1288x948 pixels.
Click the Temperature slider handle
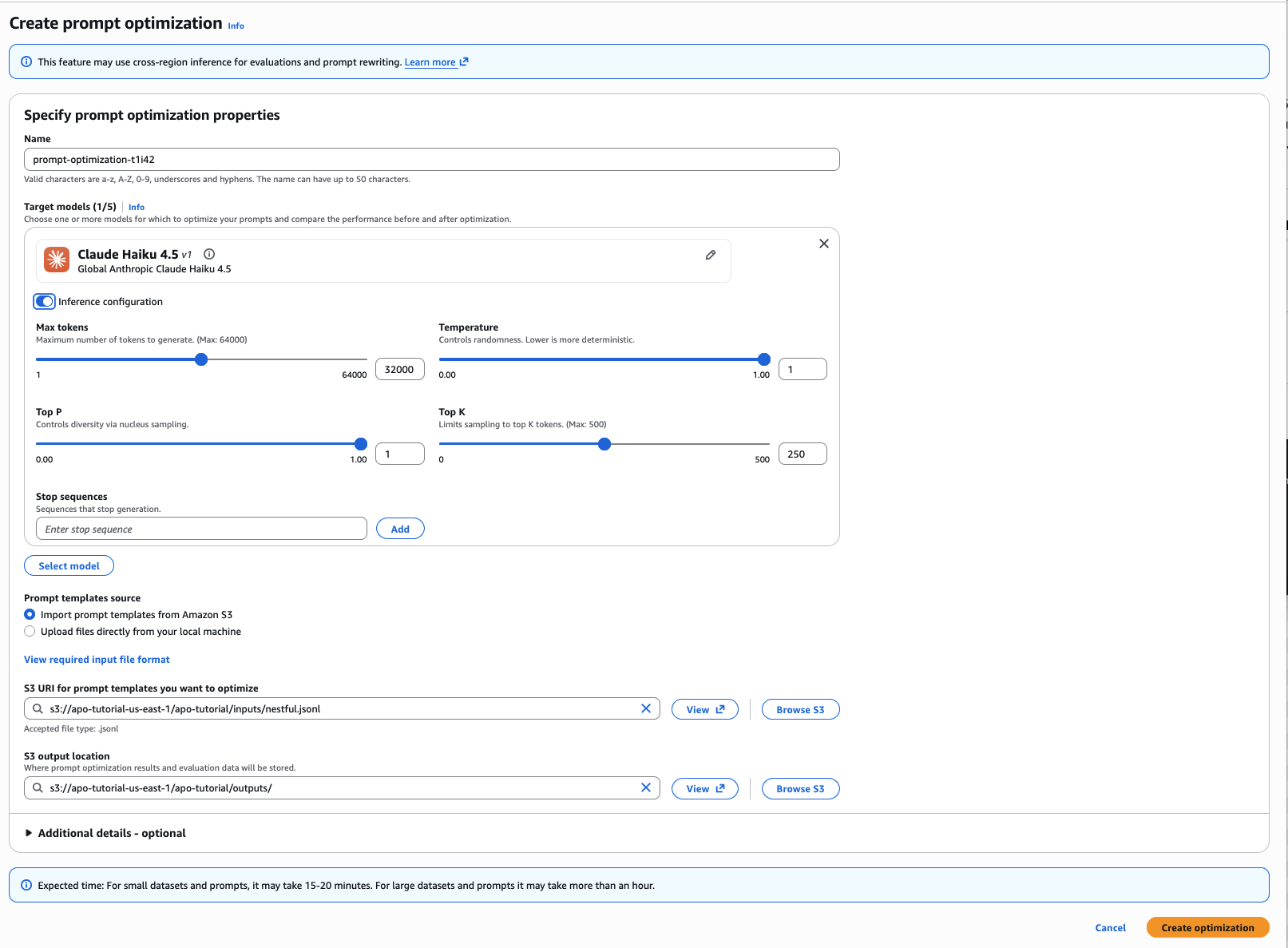tap(764, 359)
